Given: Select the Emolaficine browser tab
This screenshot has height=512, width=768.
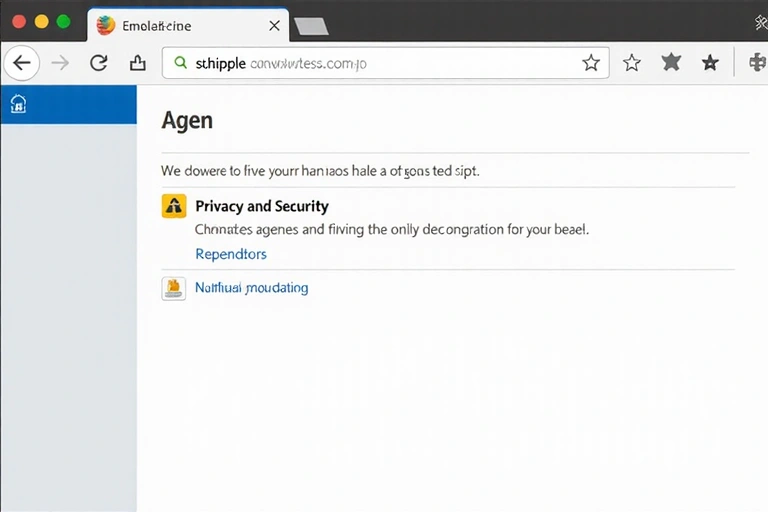Looking at the screenshot, I should tap(188, 25).
